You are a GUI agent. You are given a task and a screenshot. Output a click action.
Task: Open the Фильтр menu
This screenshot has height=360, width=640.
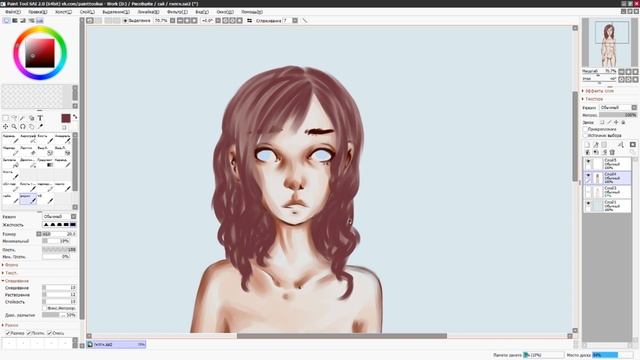[x=177, y=12]
